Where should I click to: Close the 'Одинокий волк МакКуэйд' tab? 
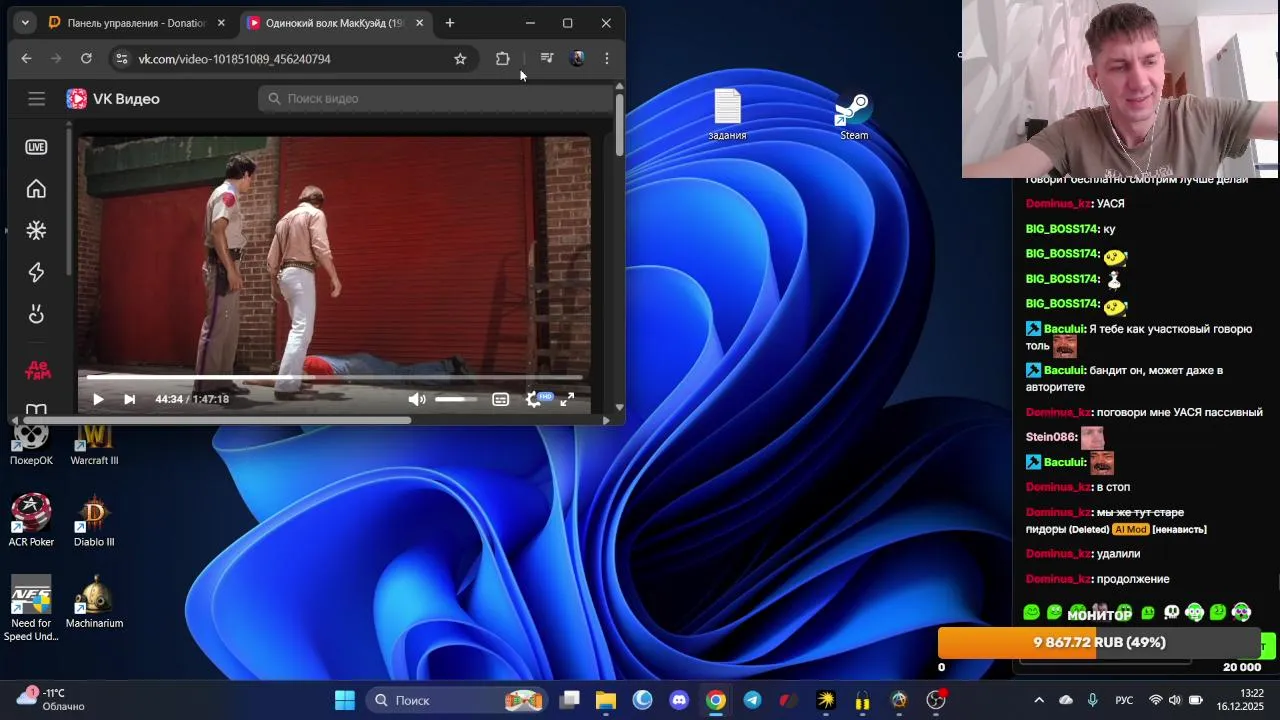419,23
